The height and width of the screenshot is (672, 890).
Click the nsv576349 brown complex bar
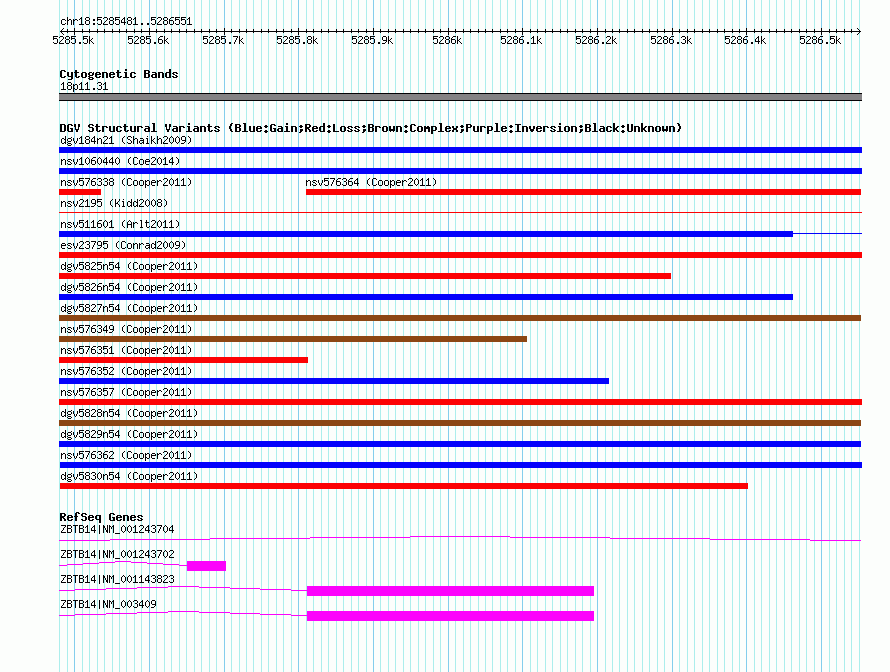click(x=293, y=339)
